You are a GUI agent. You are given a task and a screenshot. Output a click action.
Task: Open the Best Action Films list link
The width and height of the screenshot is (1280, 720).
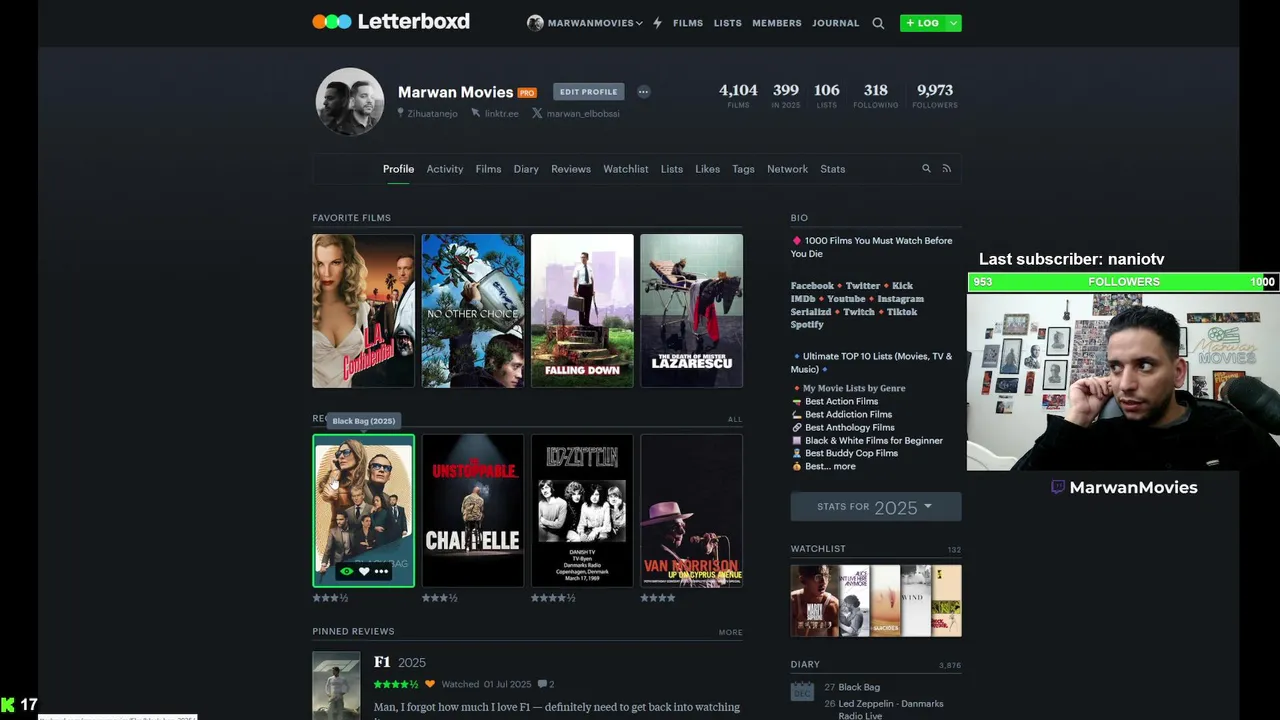coord(841,402)
